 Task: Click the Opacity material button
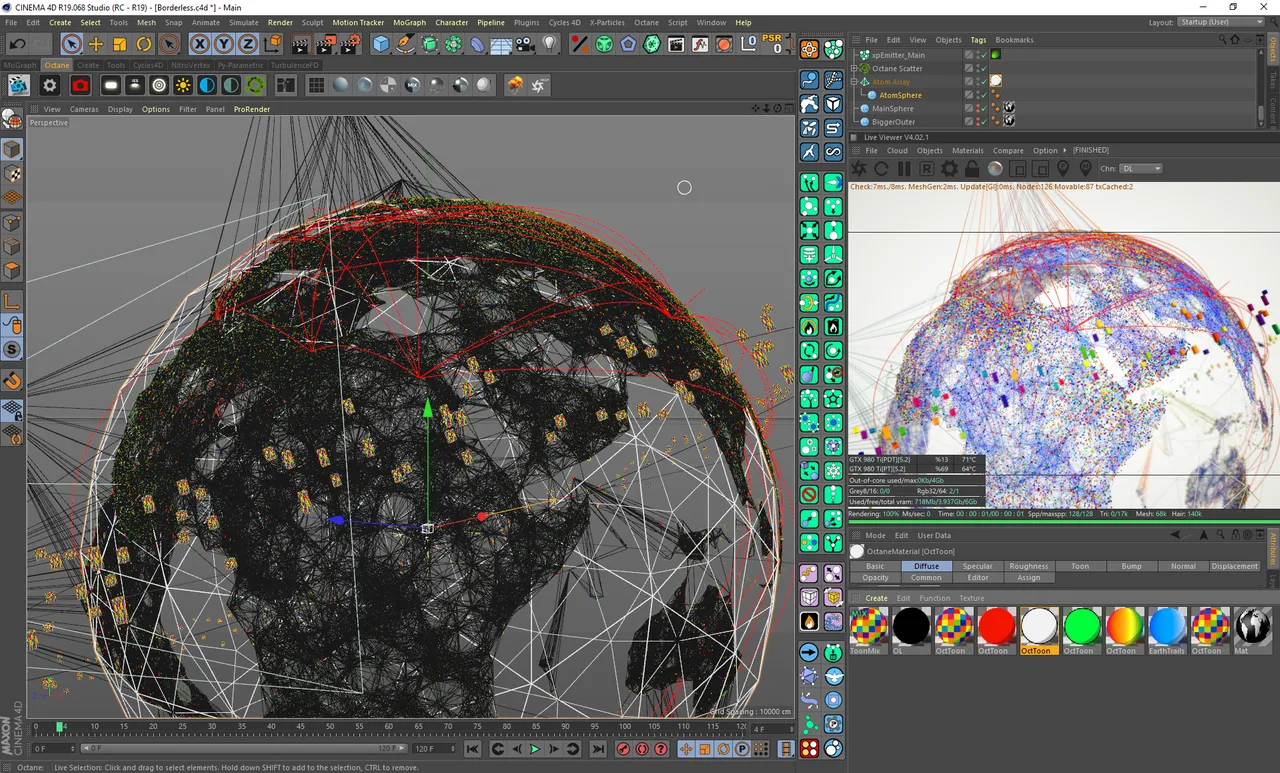point(875,577)
